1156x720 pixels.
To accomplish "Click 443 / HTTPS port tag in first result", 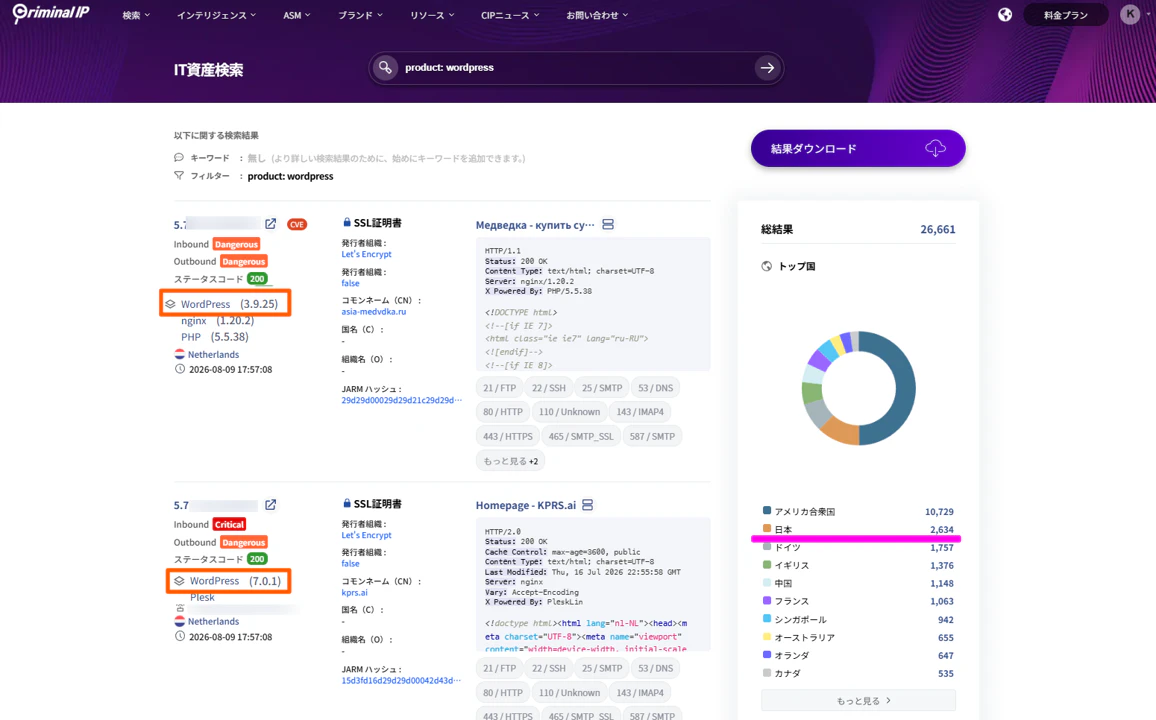I will [507, 436].
